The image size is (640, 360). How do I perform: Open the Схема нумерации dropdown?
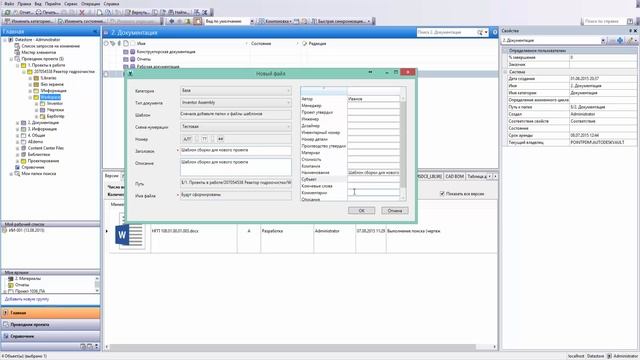pyautogui.click(x=236, y=127)
